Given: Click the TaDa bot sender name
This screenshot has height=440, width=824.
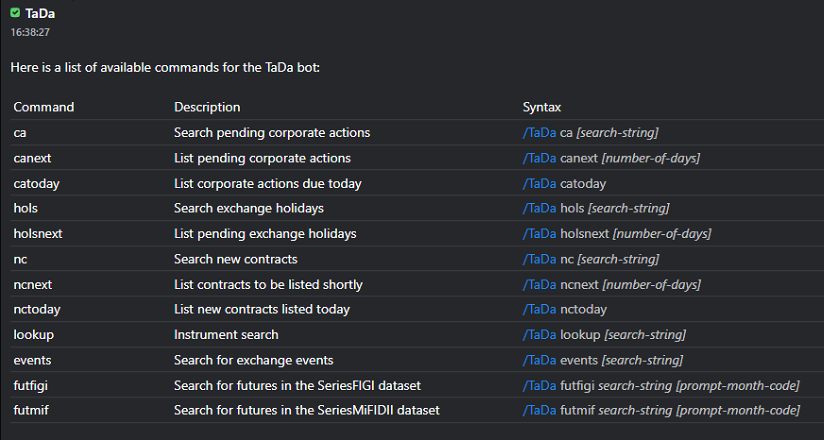Looking at the screenshot, I should (x=40, y=13).
